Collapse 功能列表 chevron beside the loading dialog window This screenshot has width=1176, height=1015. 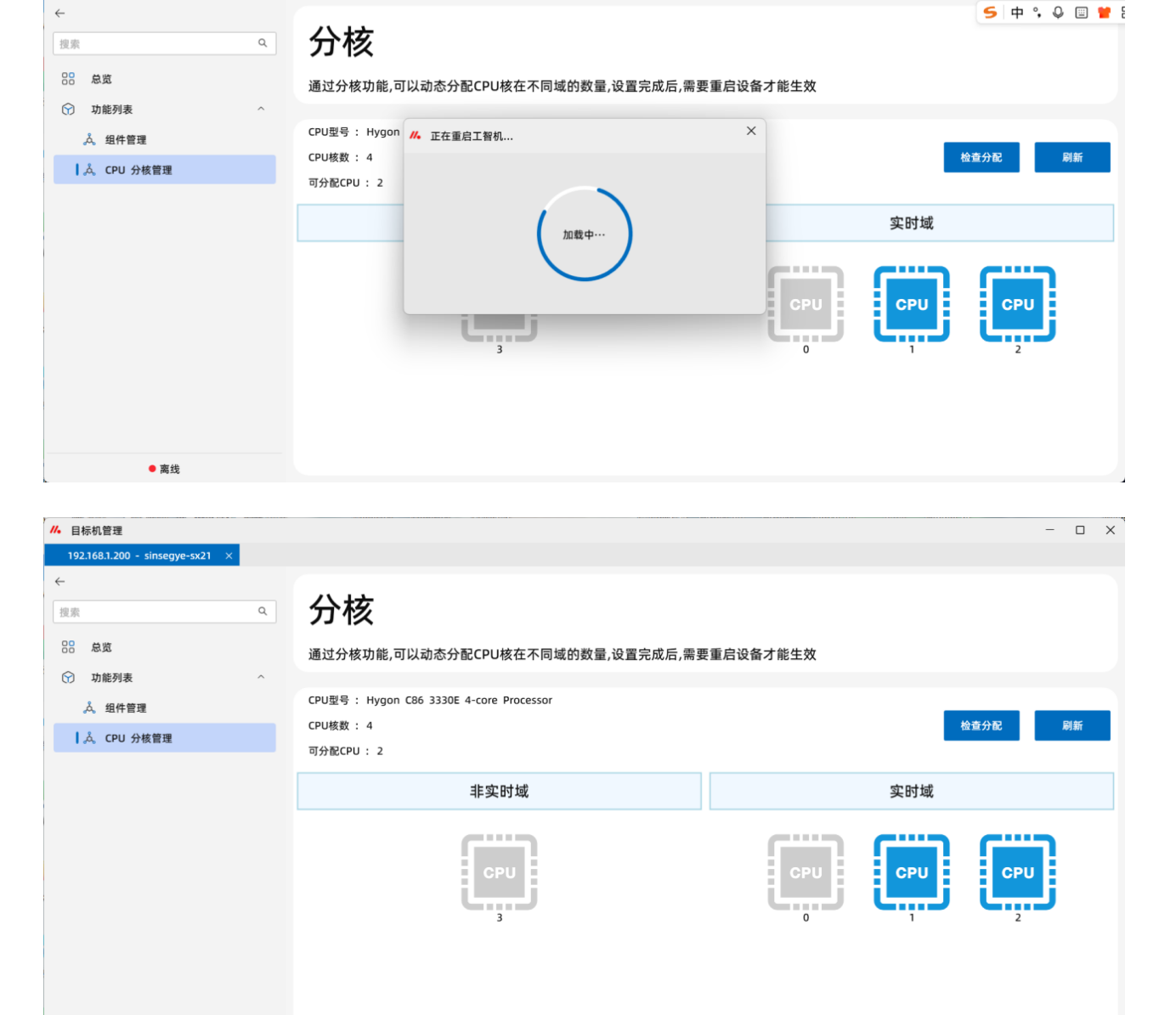click(261, 109)
